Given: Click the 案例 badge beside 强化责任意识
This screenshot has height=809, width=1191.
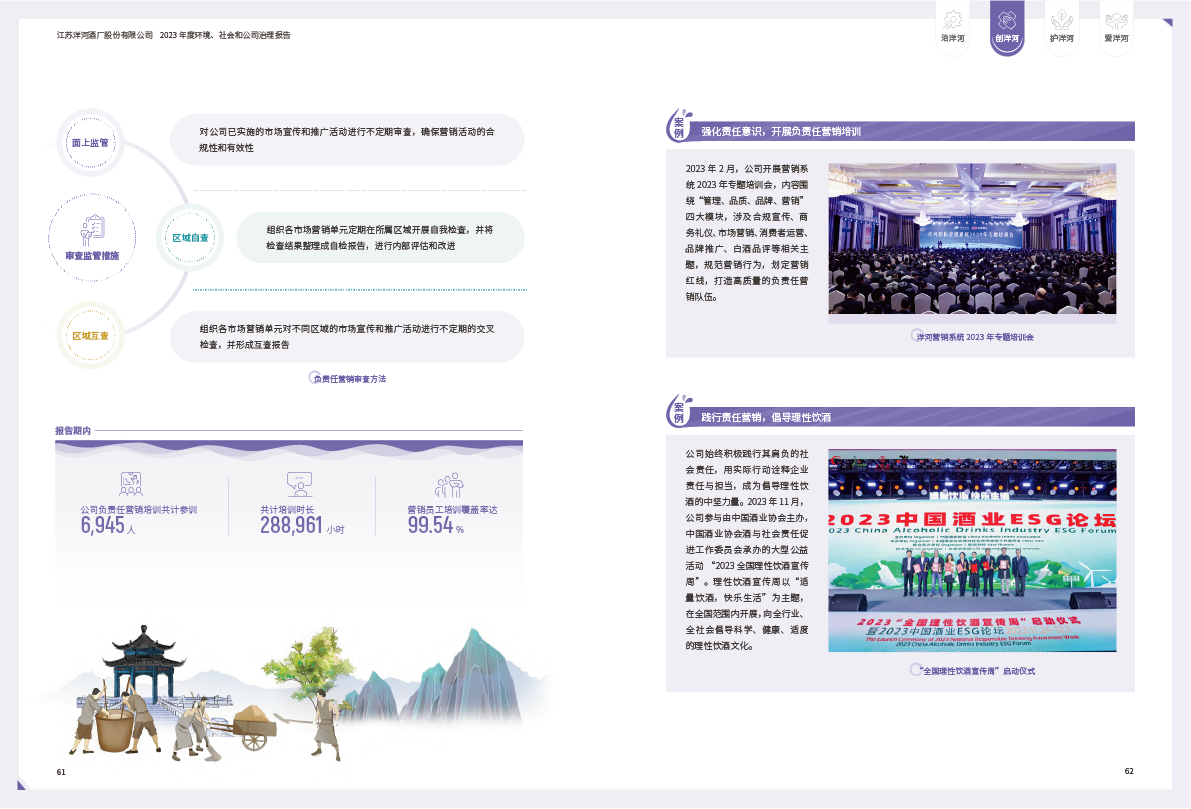Looking at the screenshot, I should 680,127.
